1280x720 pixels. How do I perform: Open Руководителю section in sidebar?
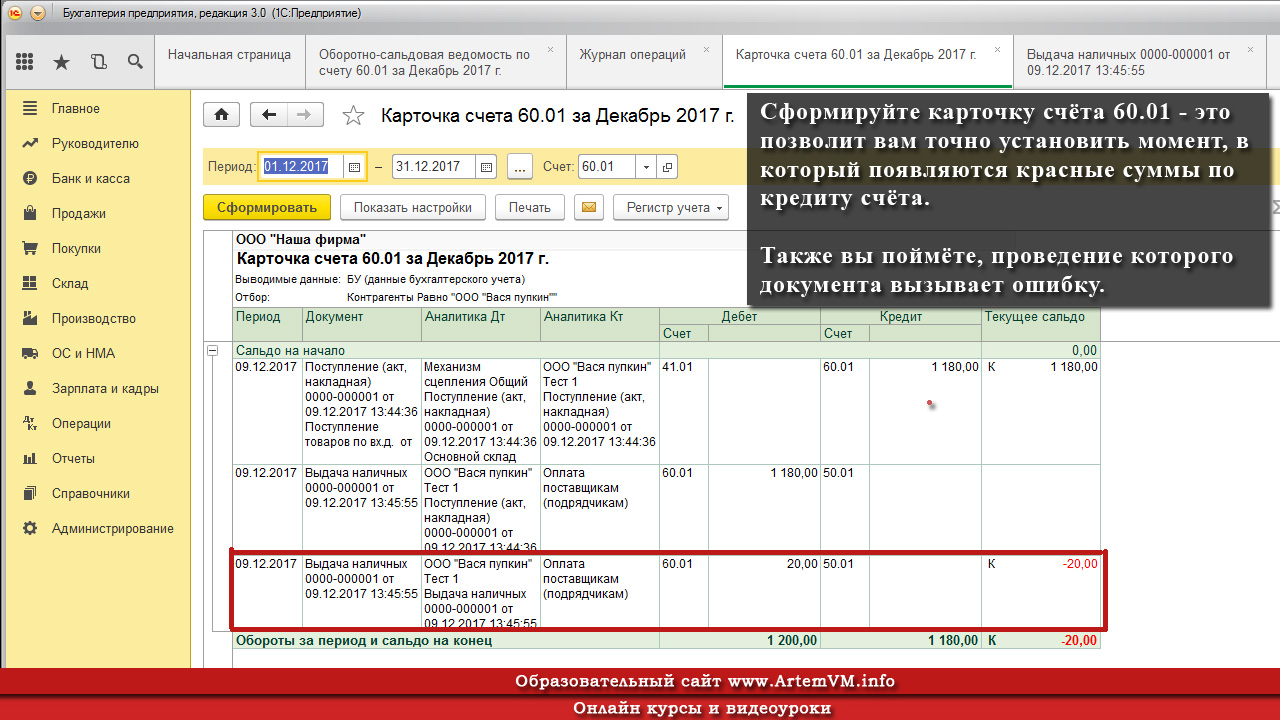tap(95, 143)
